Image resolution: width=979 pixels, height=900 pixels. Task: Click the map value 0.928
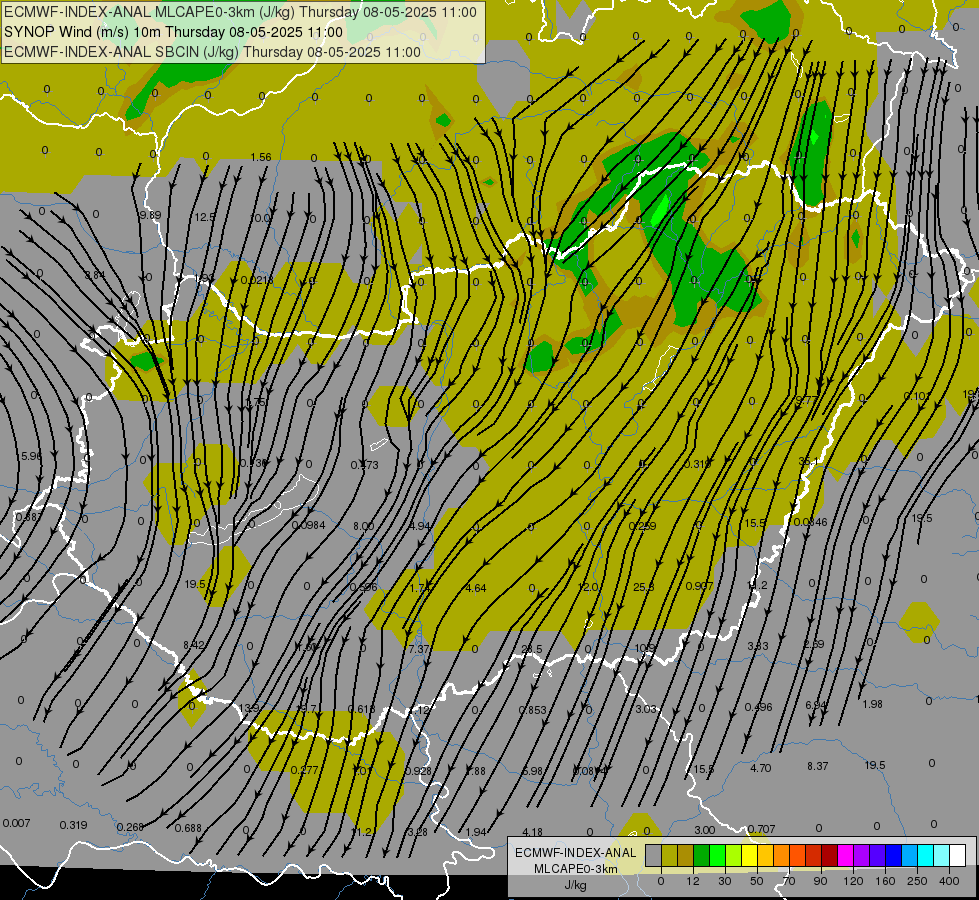pyautogui.click(x=418, y=771)
